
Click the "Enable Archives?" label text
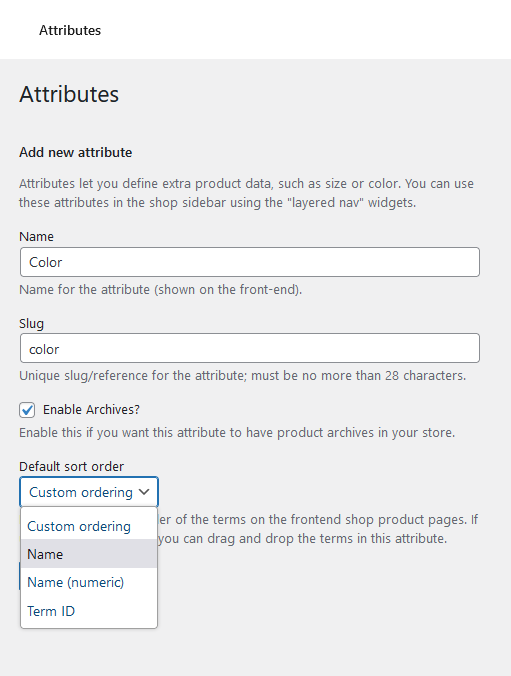point(91,410)
